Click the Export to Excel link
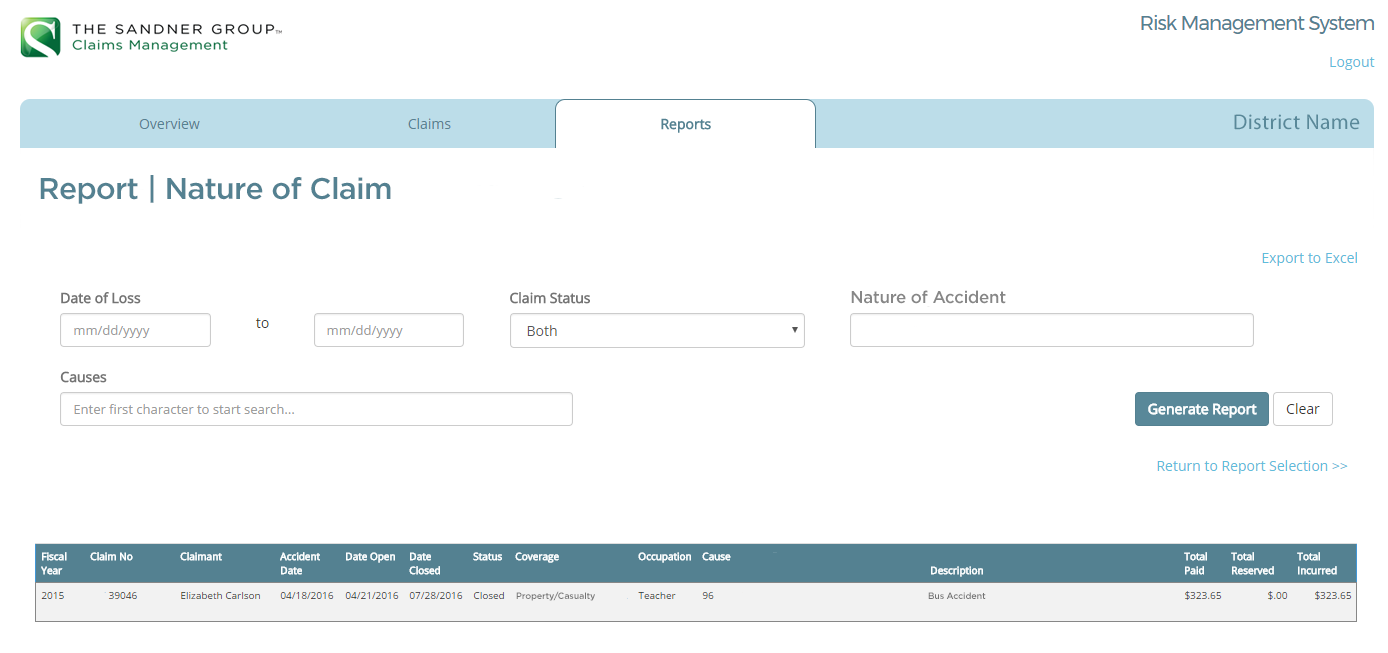Viewport: 1388px width, 653px height. pyautogui.click(x=1309, y=258)
